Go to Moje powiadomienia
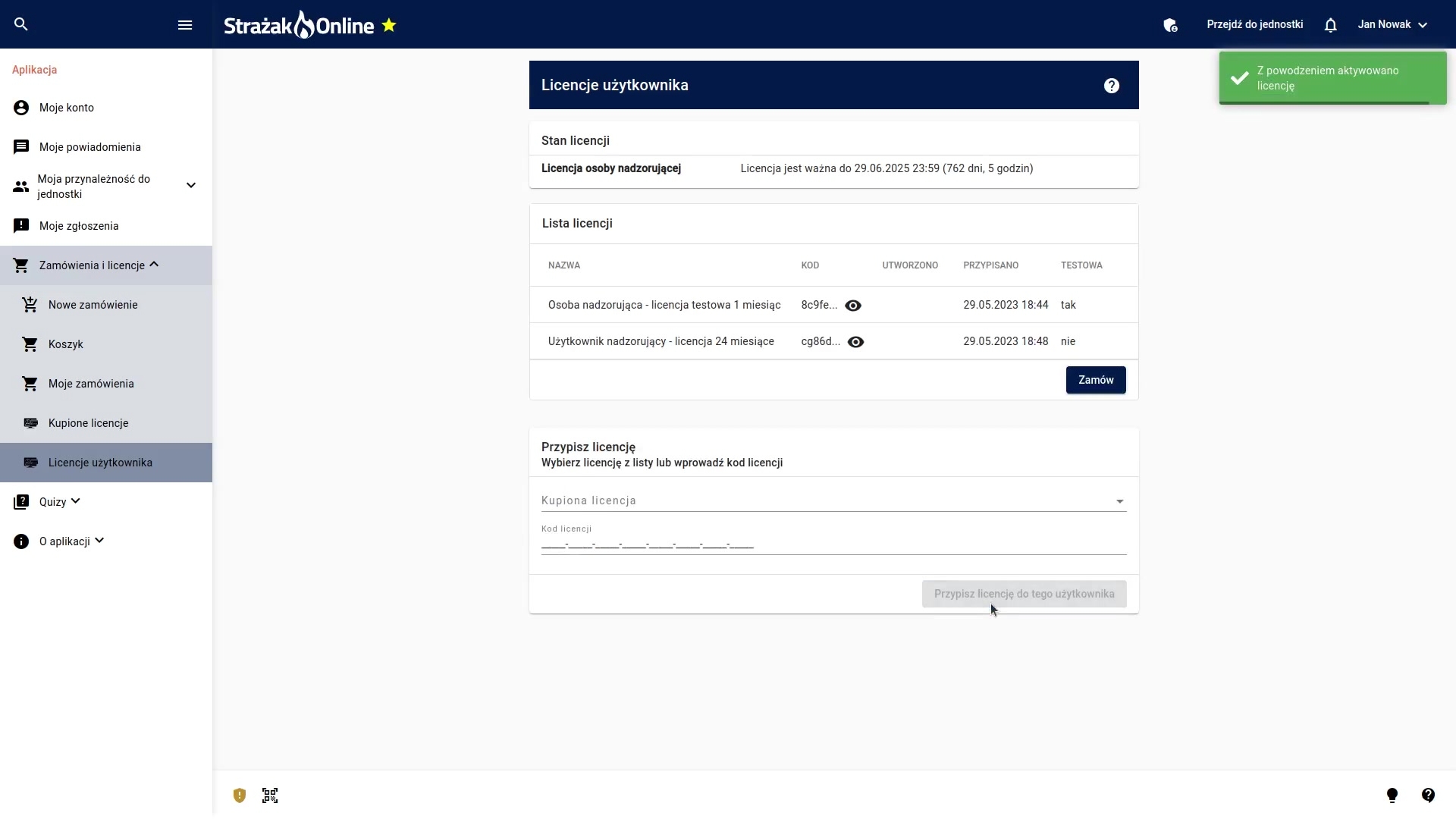Viewport: 1456px width, 819px height. pyautogui.click(x=106, y=147)
